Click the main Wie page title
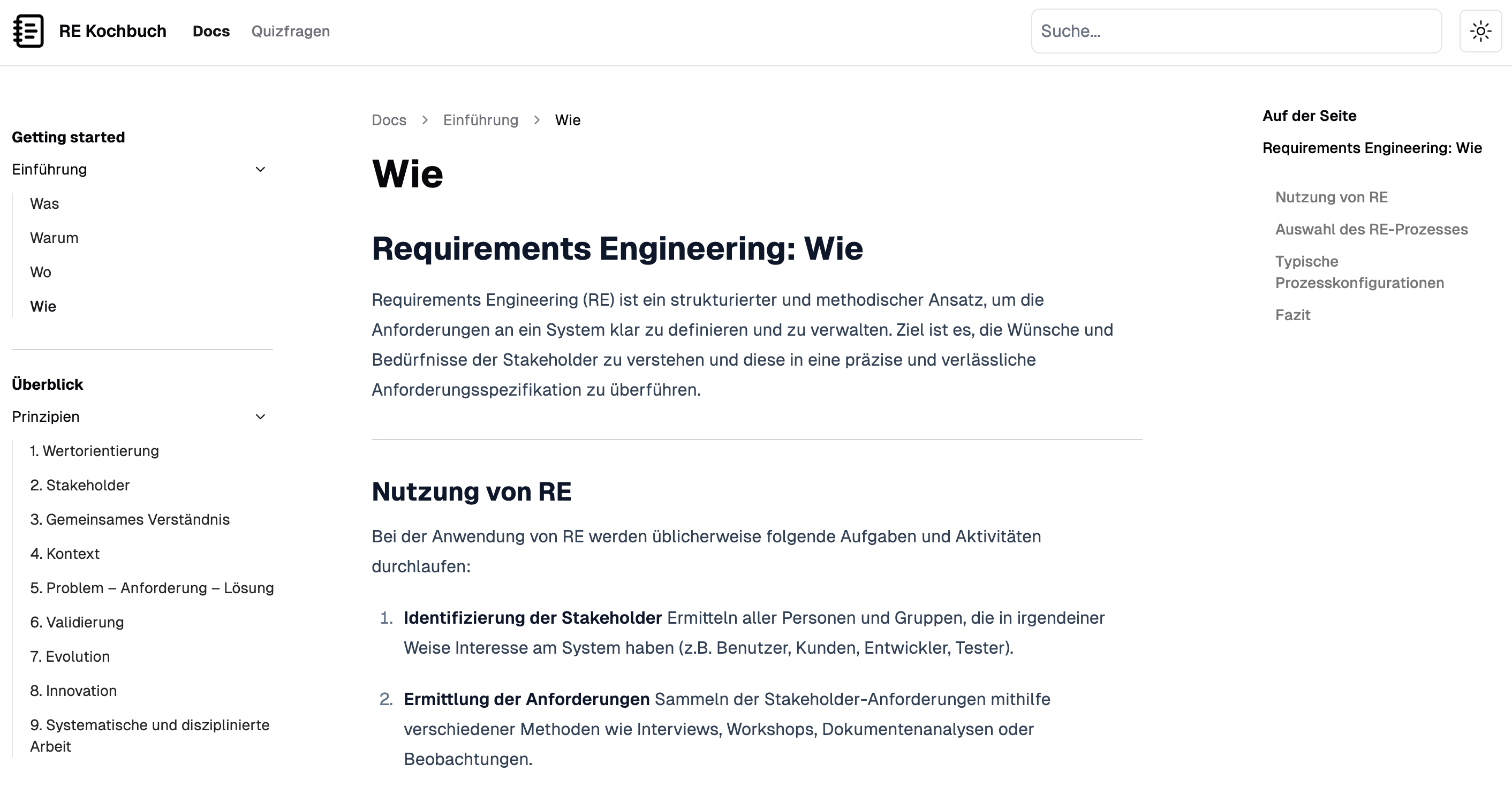1512x787 pixels. click(x=407, y=175)
